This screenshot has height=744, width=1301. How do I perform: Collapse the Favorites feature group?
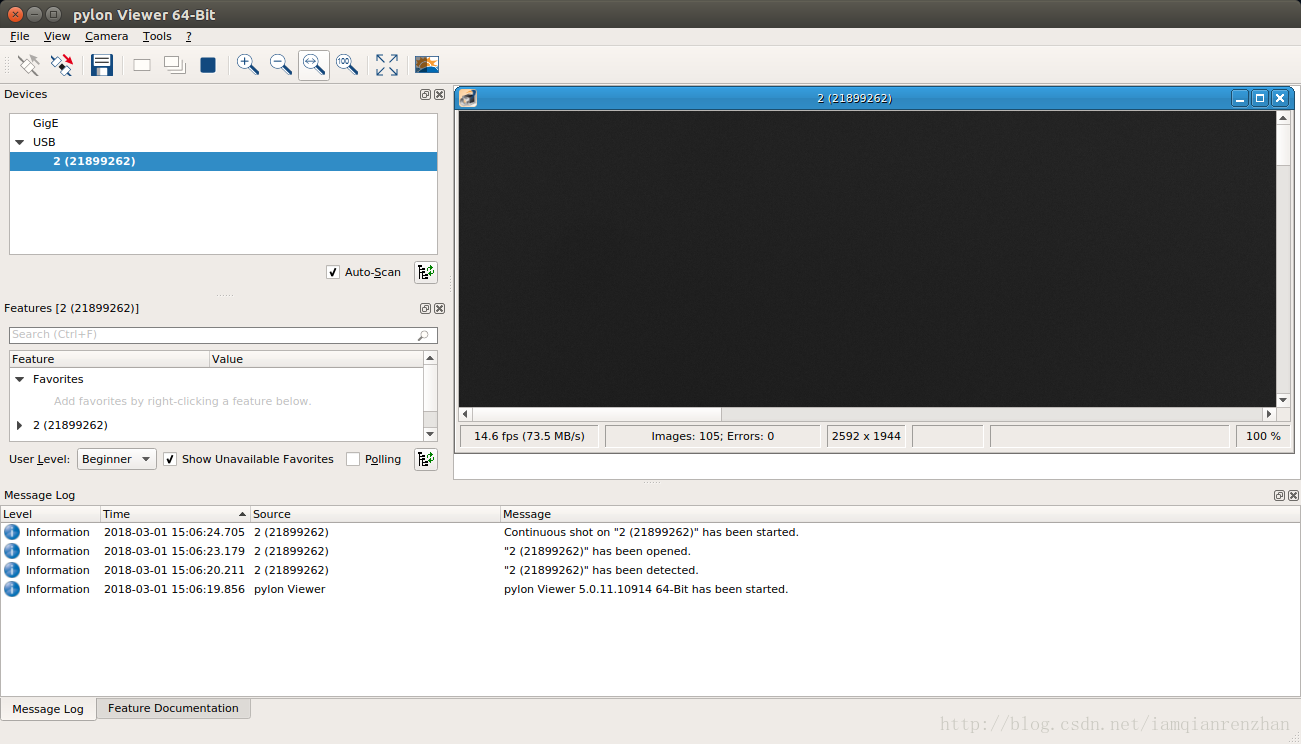click(19, 379)
